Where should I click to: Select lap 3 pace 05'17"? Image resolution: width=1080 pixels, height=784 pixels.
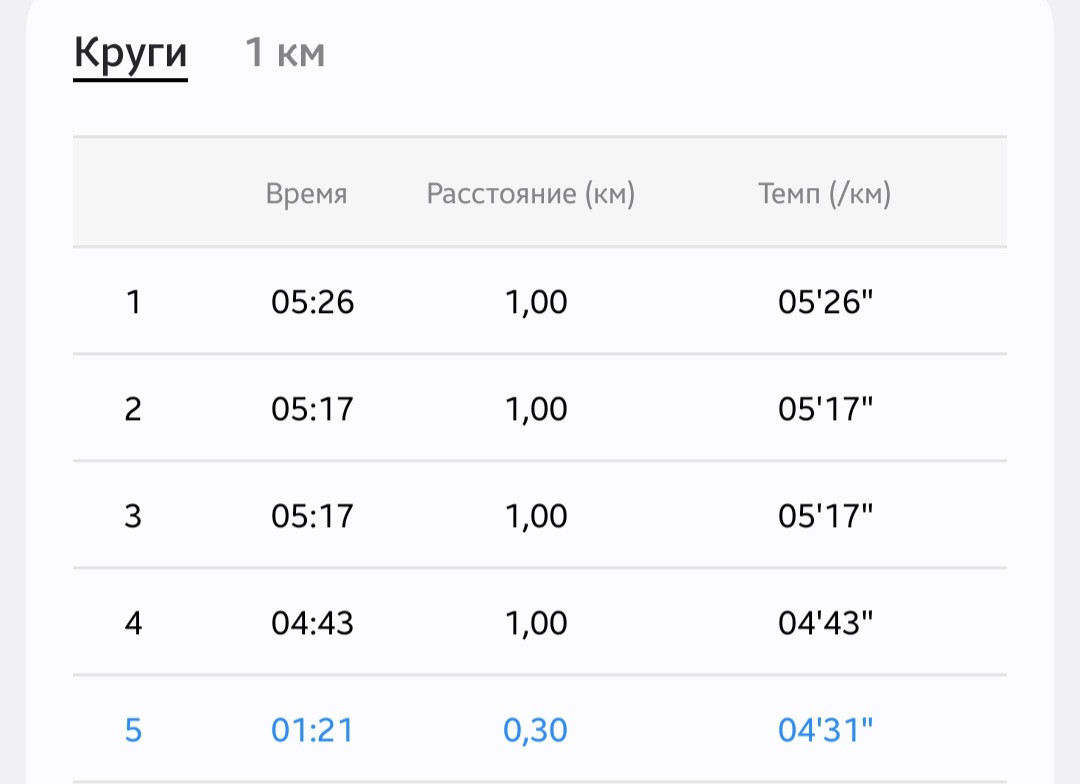click(x=825, y=515)
